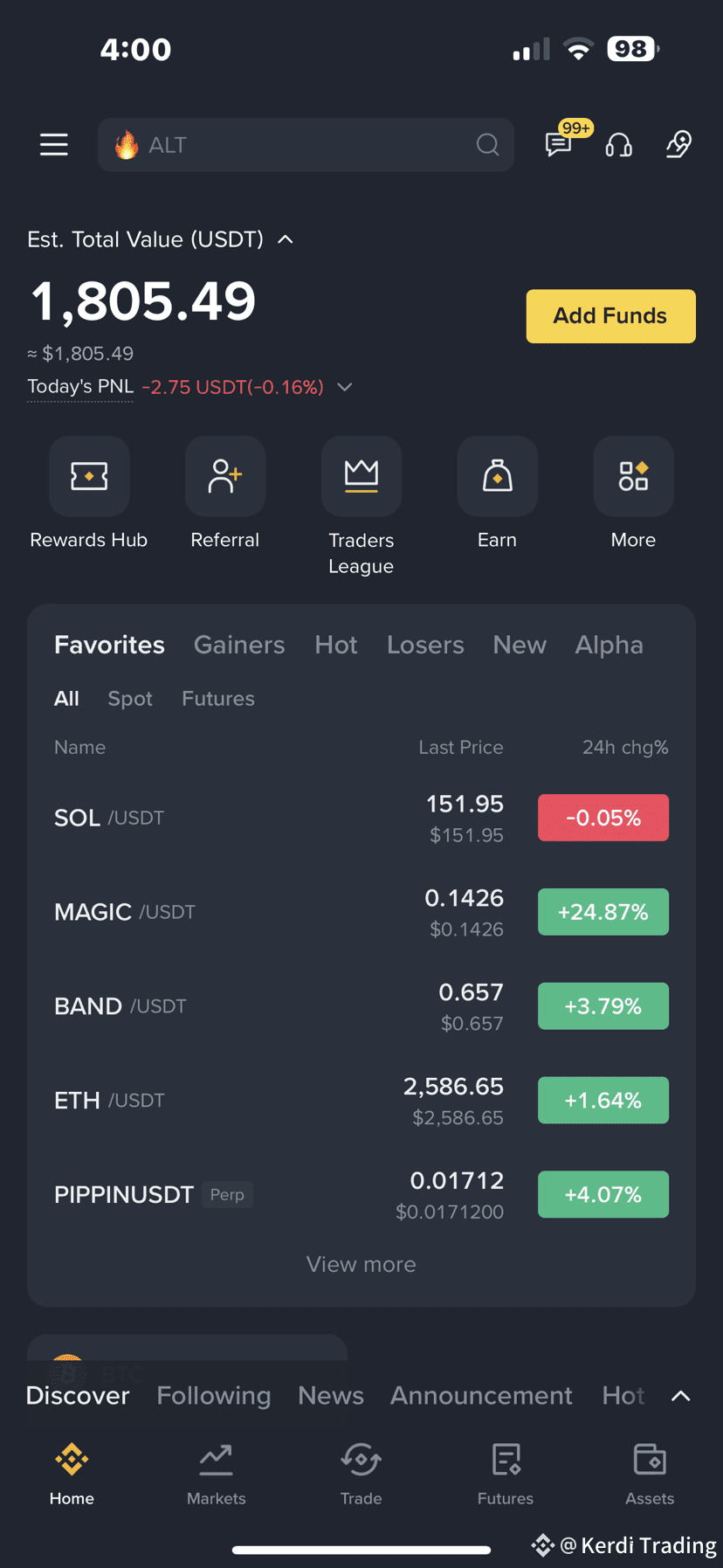
Task: Expand Today's PNL dropdown arrow
Action: [345, 387]
